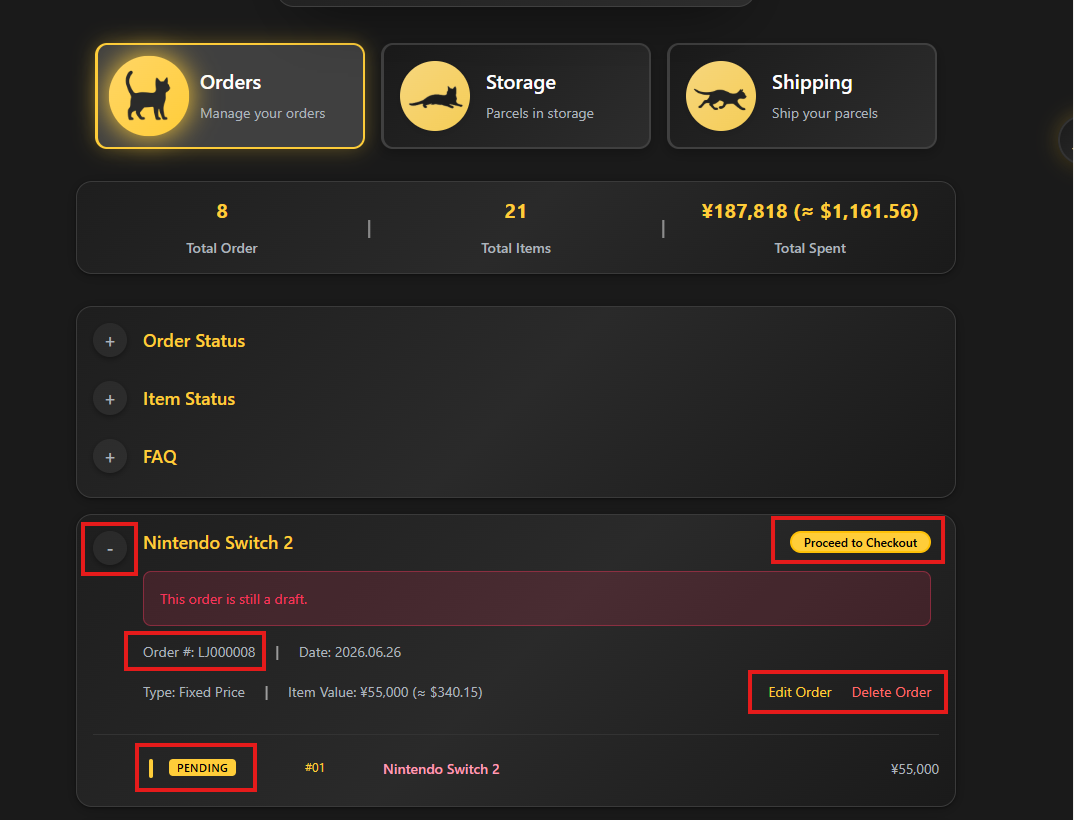Image resolution: width=1074 pixels, height=821 pixels.
Task: Open the Orders tab
Action: 230,96
